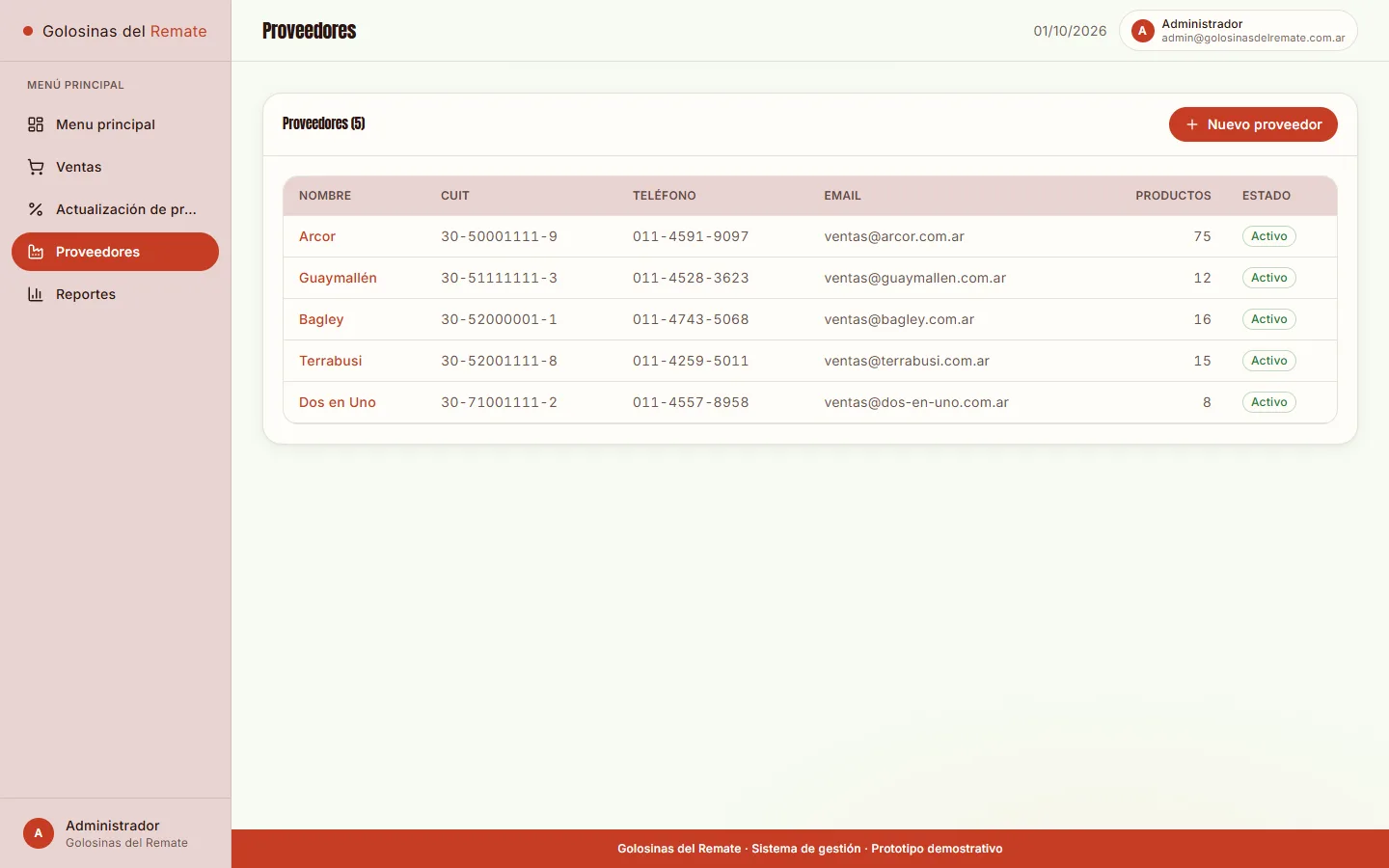Click the red dot logo beside Golosinas
The image size is (1389, 868).
[28, 31]
